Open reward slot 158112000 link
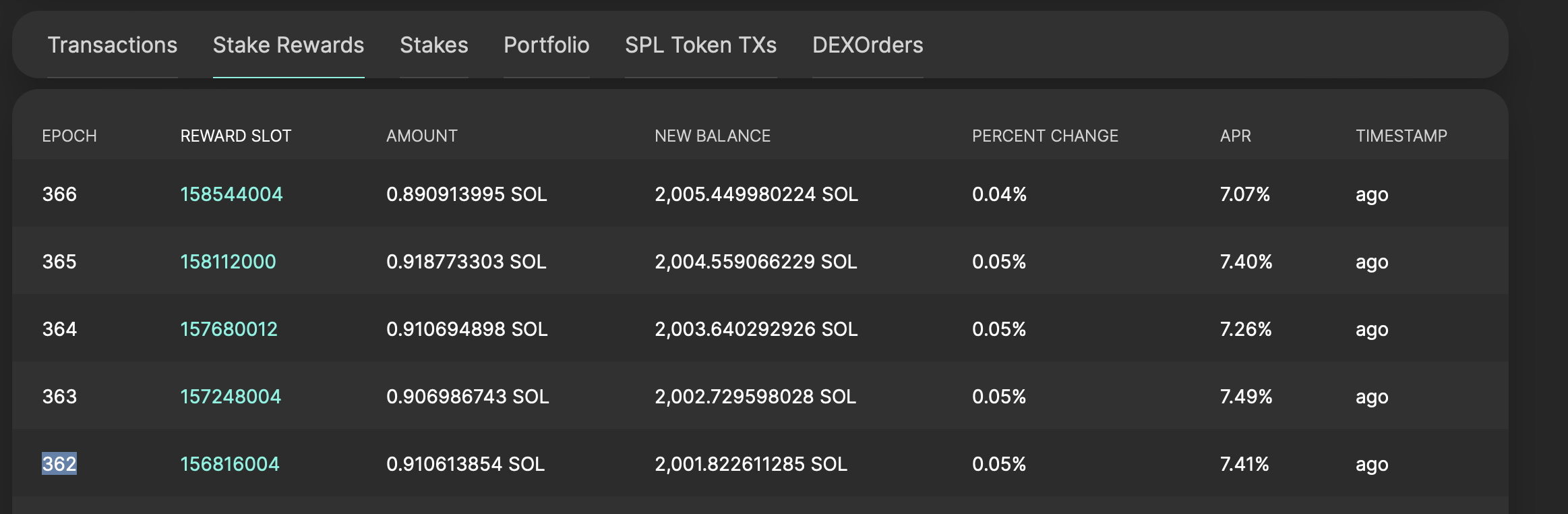This screenshot has height=514, width=1568. [228, 262]
